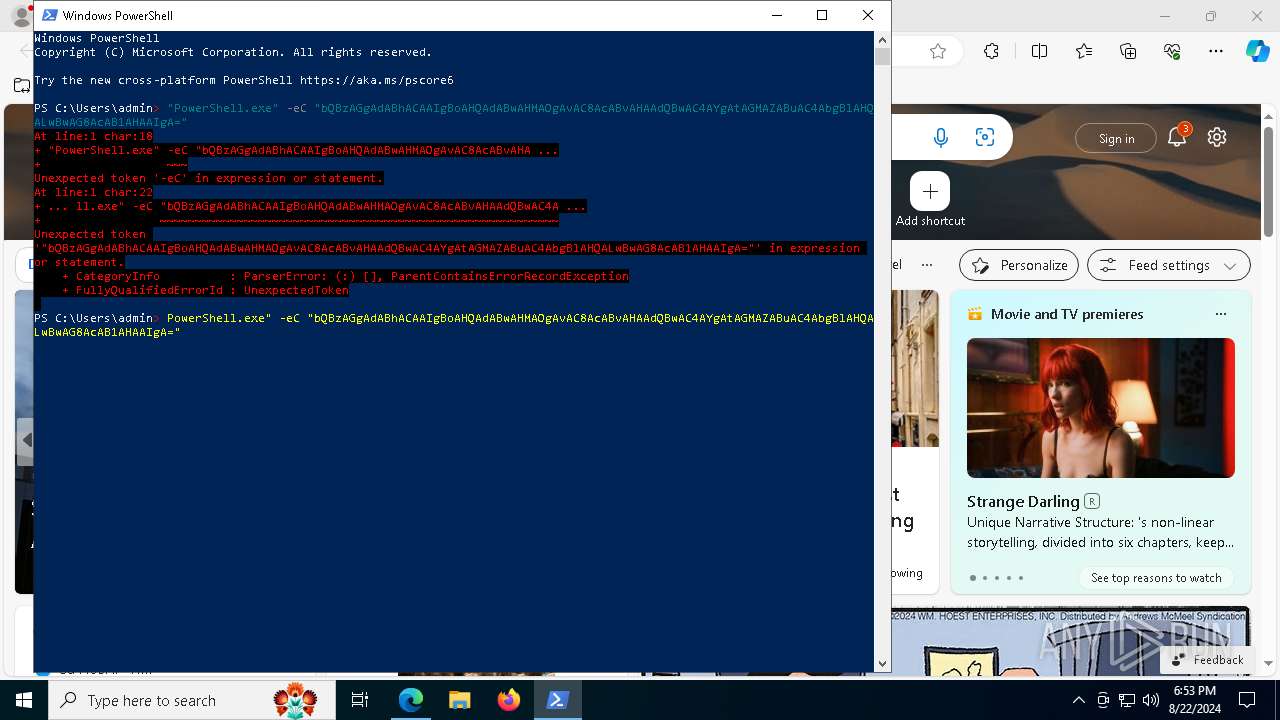Screen dimensions: 1280x720
Task: Open Firefox from taskbar
Action: coord(509,700)
